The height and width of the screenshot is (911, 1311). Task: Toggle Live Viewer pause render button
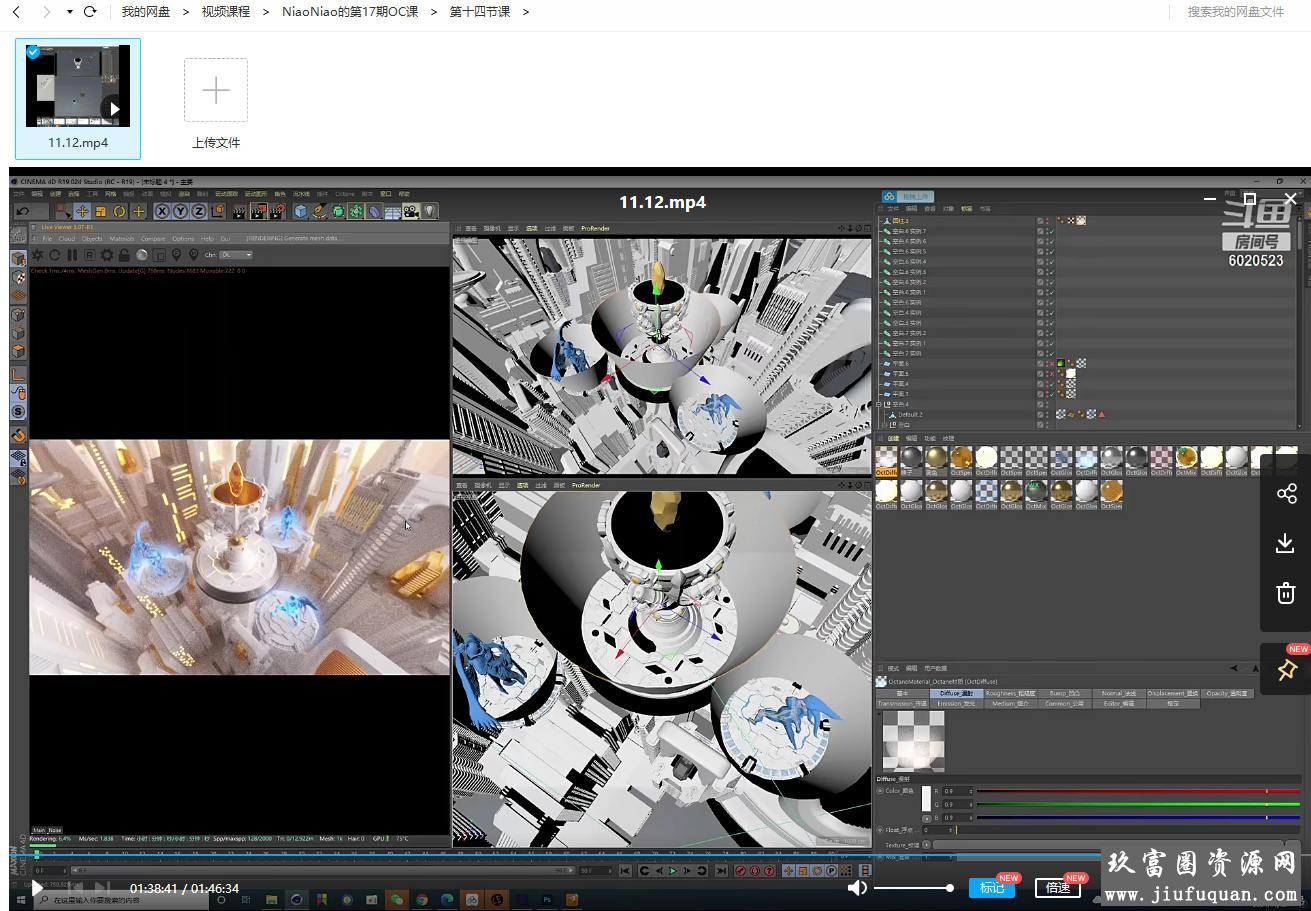[72, 254]
